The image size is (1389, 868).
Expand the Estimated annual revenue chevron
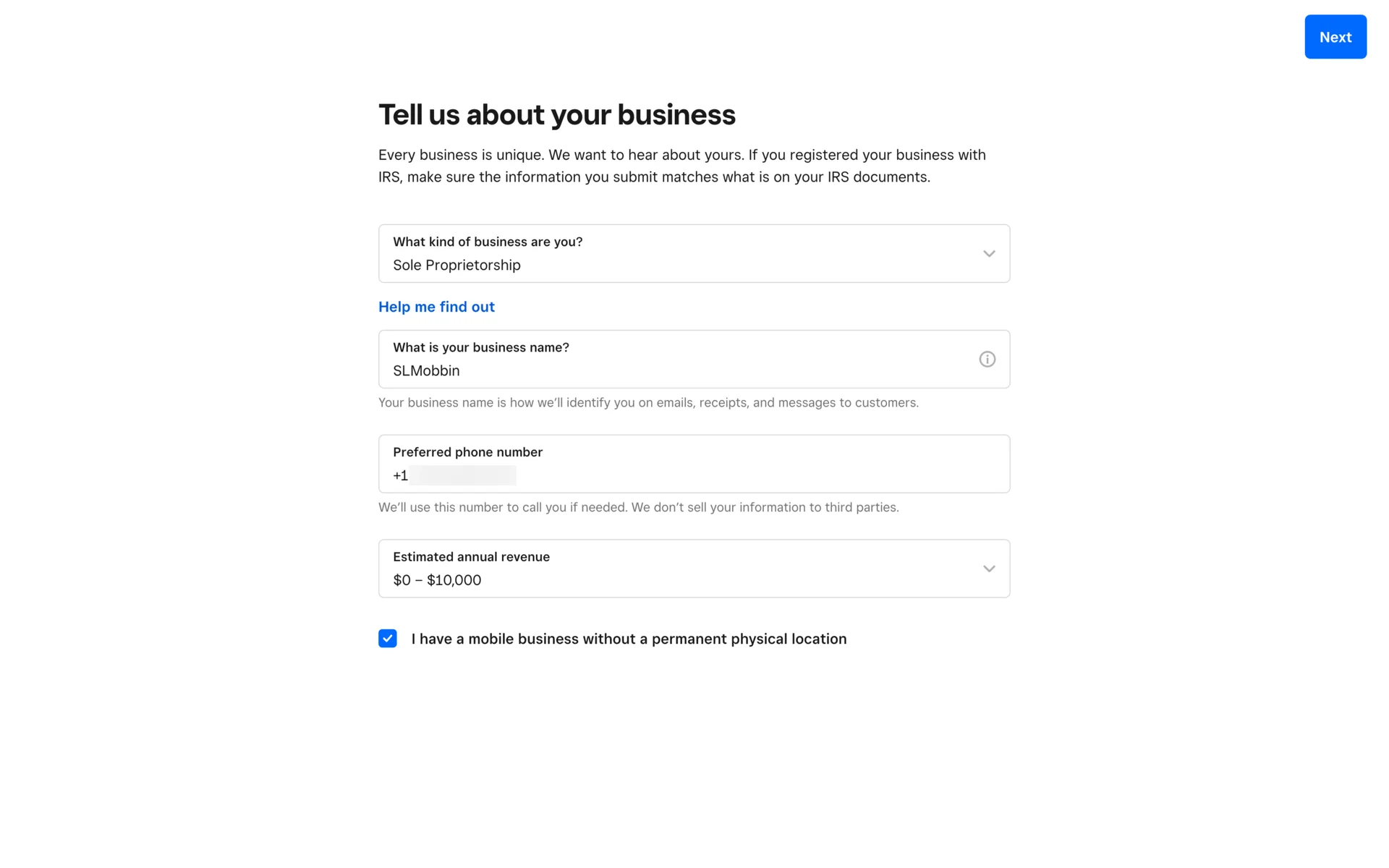[x=988, y=569]
